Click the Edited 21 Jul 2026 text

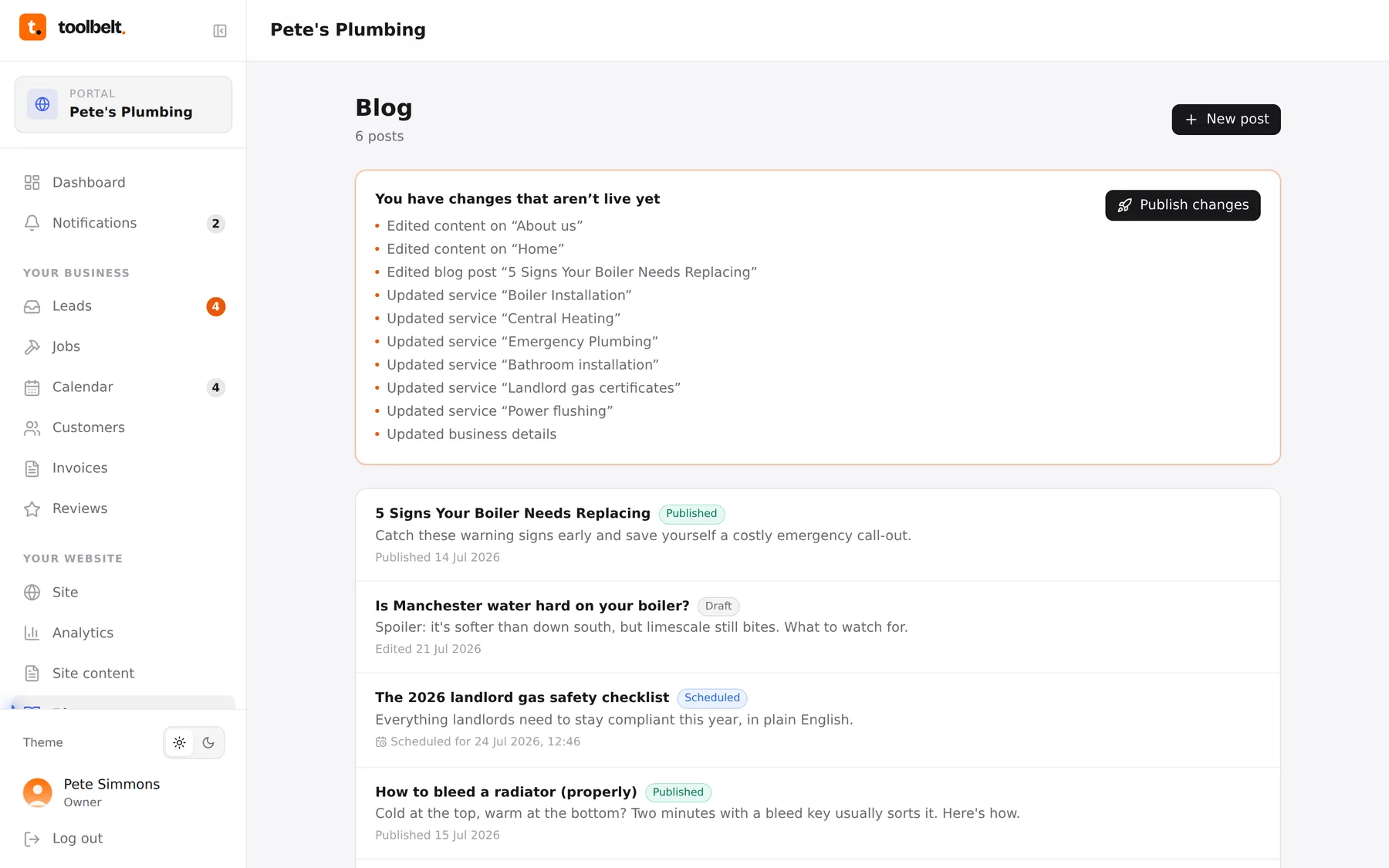[x=428, y=650]
